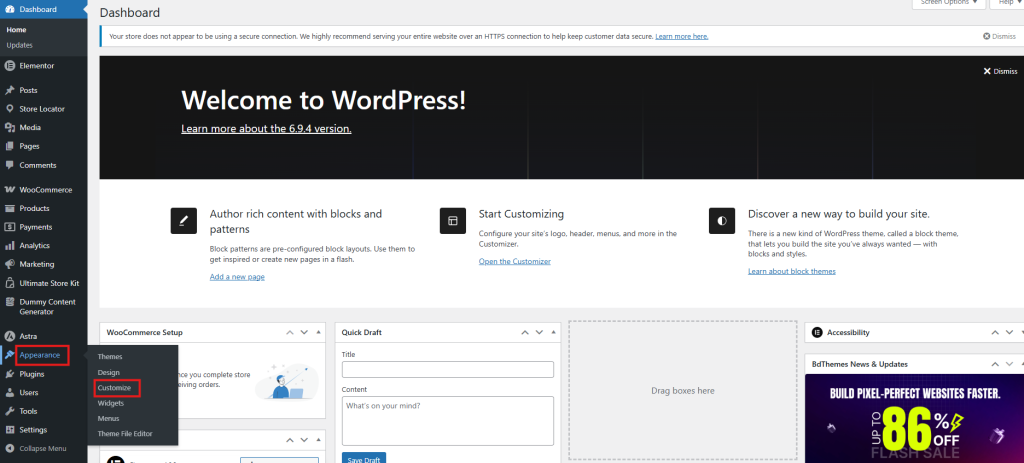
Task: Move Accessibility widget down
Action: tap(1010, 332)
